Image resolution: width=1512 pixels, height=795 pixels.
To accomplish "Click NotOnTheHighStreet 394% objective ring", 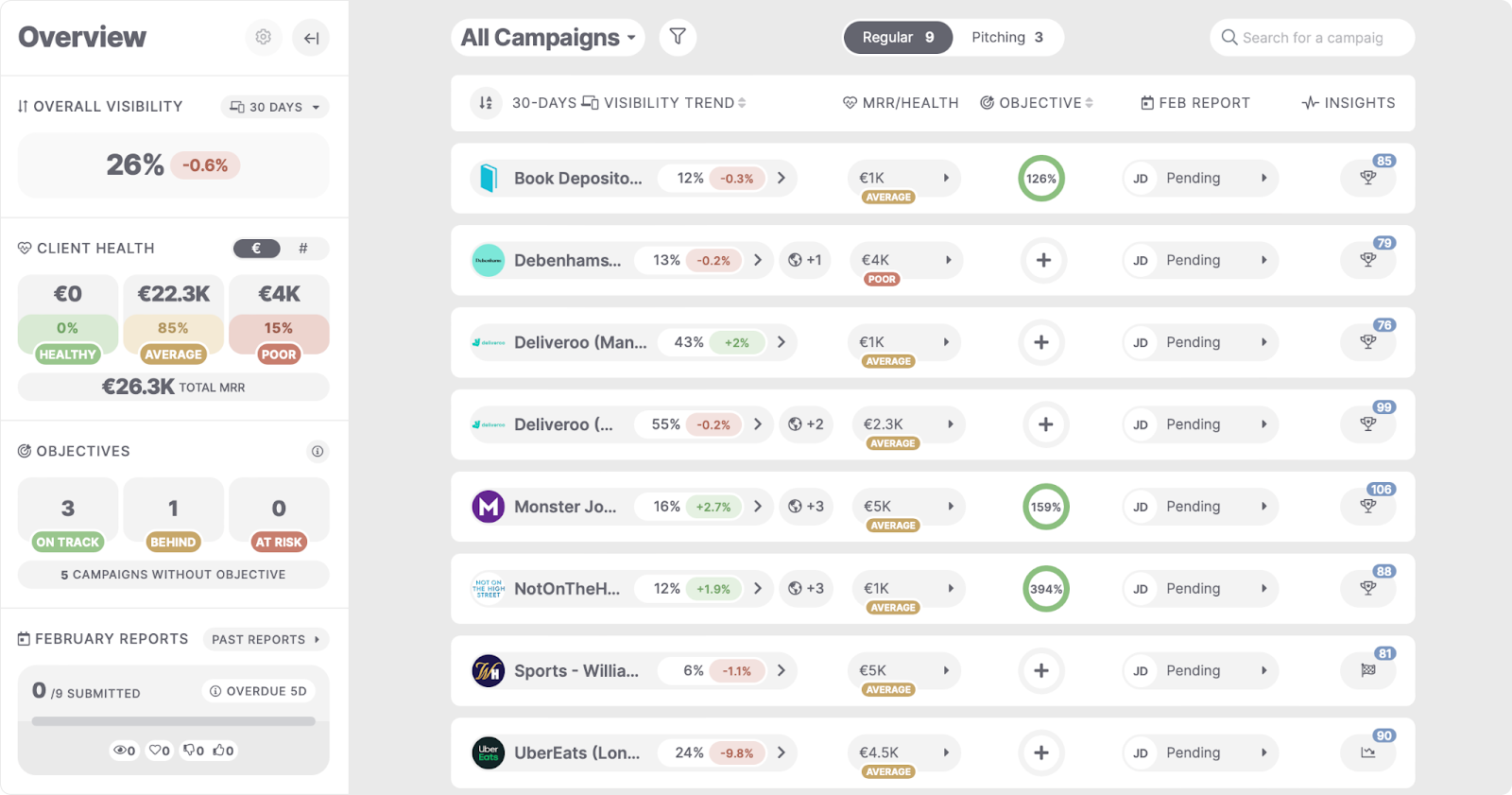I will click(1045, 588).
